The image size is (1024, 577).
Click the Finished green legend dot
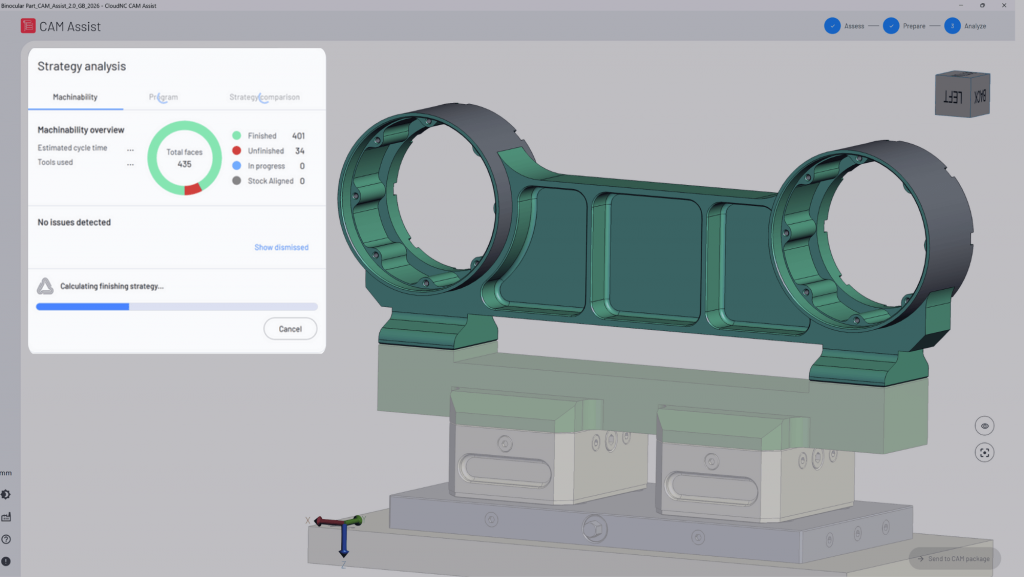(x=237, y=136)
